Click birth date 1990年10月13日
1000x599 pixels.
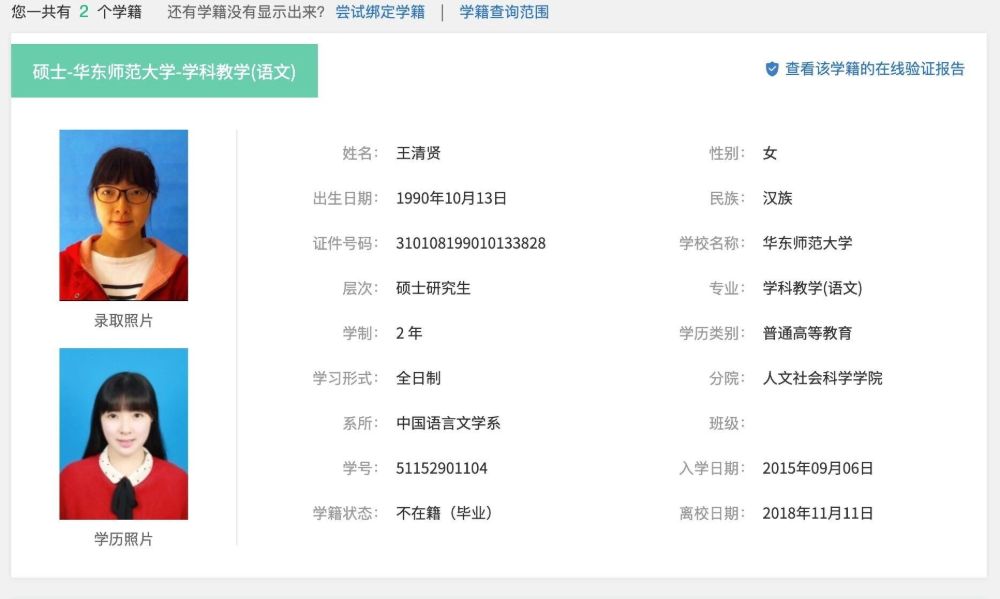pyautogui.click(x=451, y=198)
